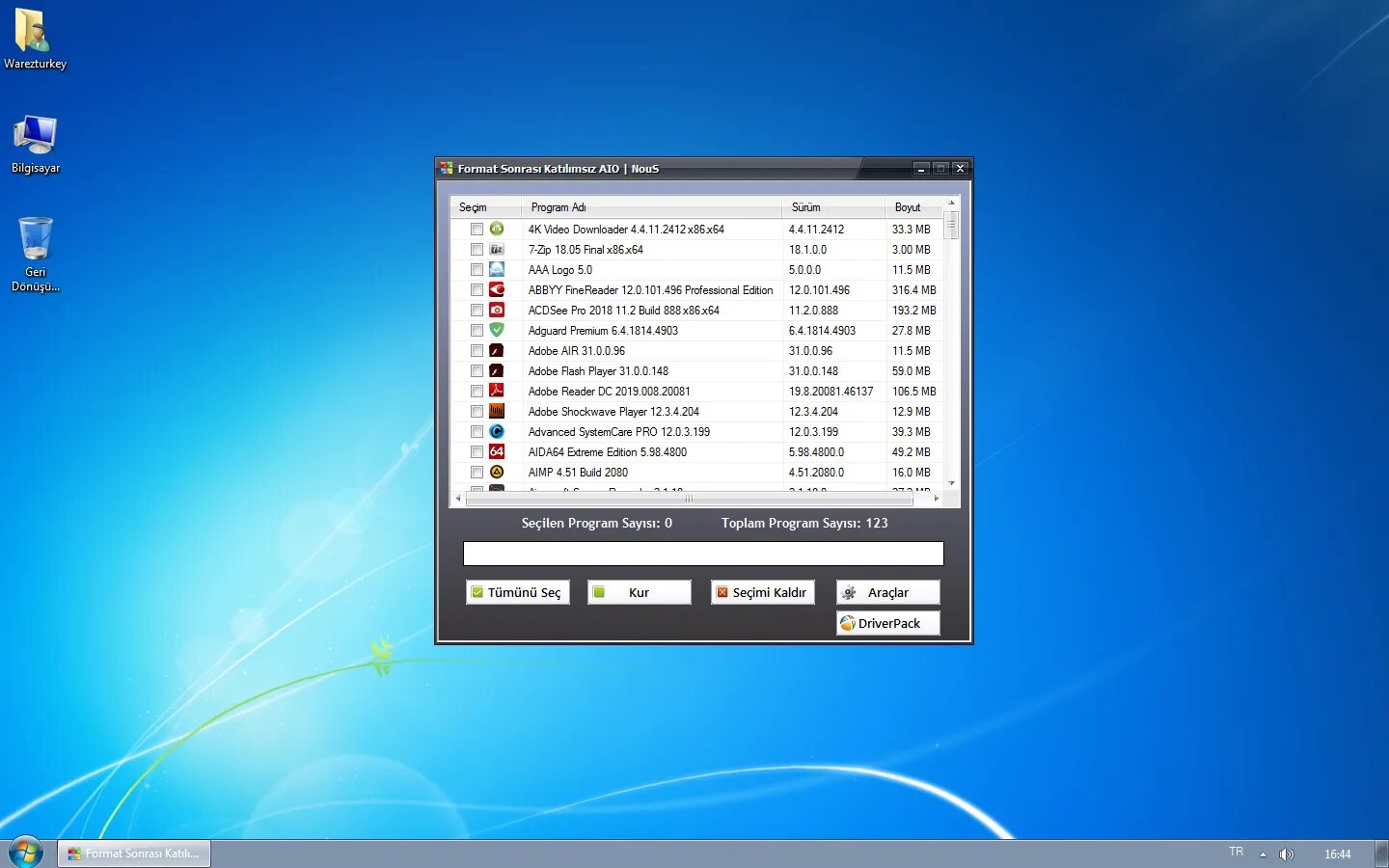
Task: Click the Seçimi Kaldır button
Action: coord(763,592)
